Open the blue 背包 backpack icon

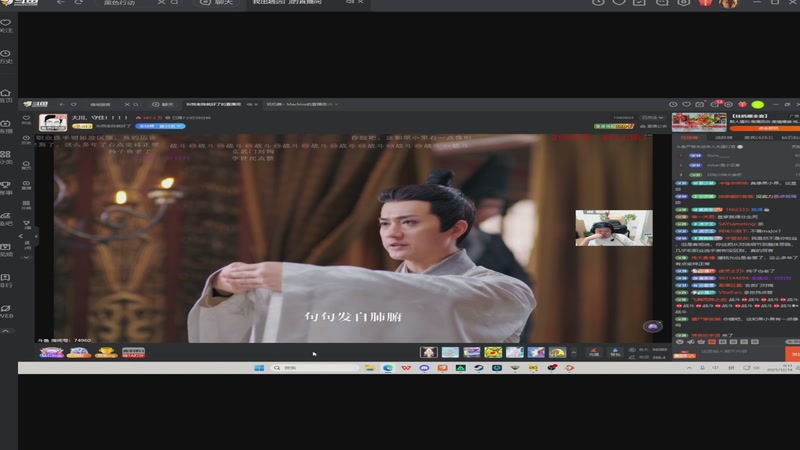[x=615, y=352]
